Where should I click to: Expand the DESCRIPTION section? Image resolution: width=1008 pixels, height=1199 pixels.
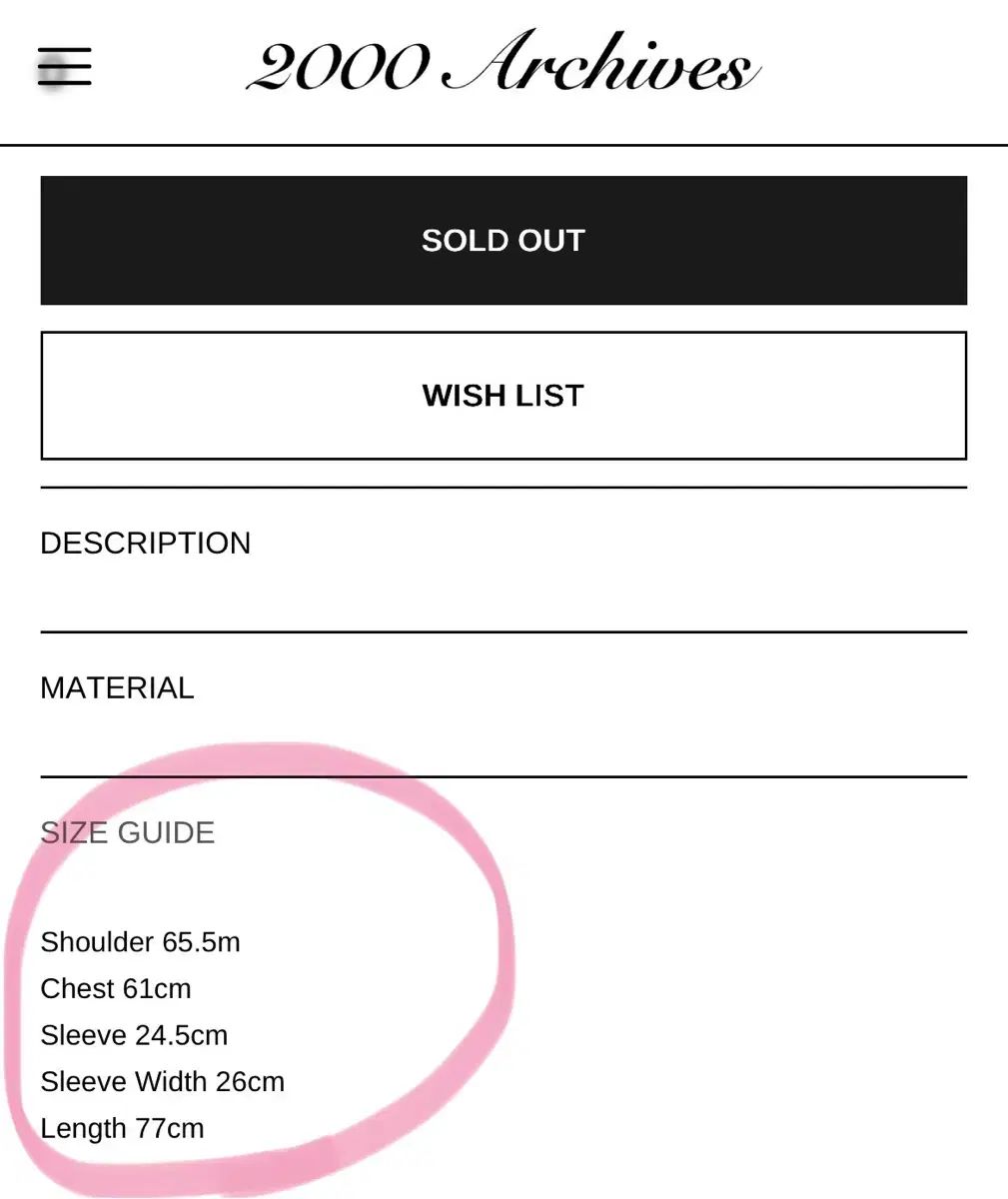pyautogui.click(x=146, y=544)
